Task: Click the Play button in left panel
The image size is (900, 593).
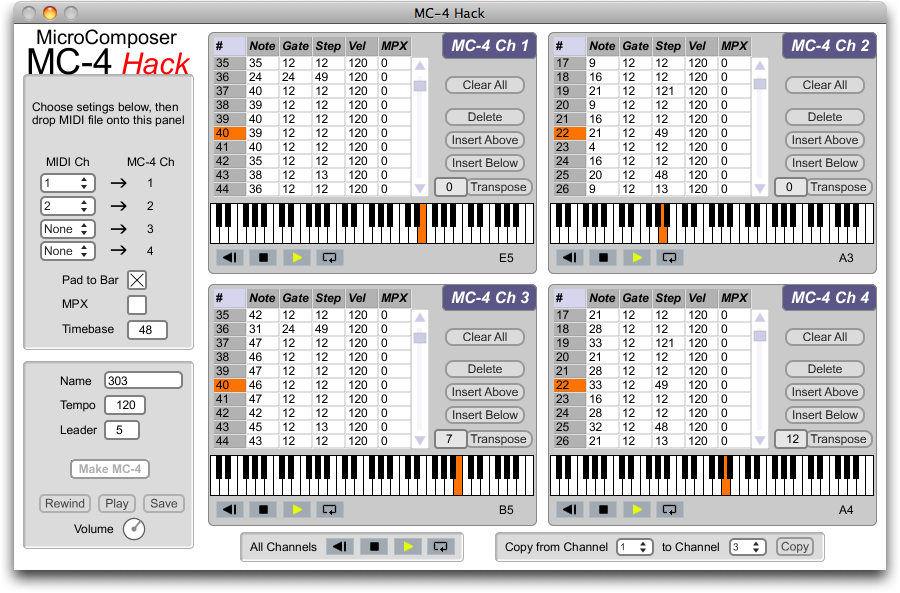Action: (x=117, y=503)
